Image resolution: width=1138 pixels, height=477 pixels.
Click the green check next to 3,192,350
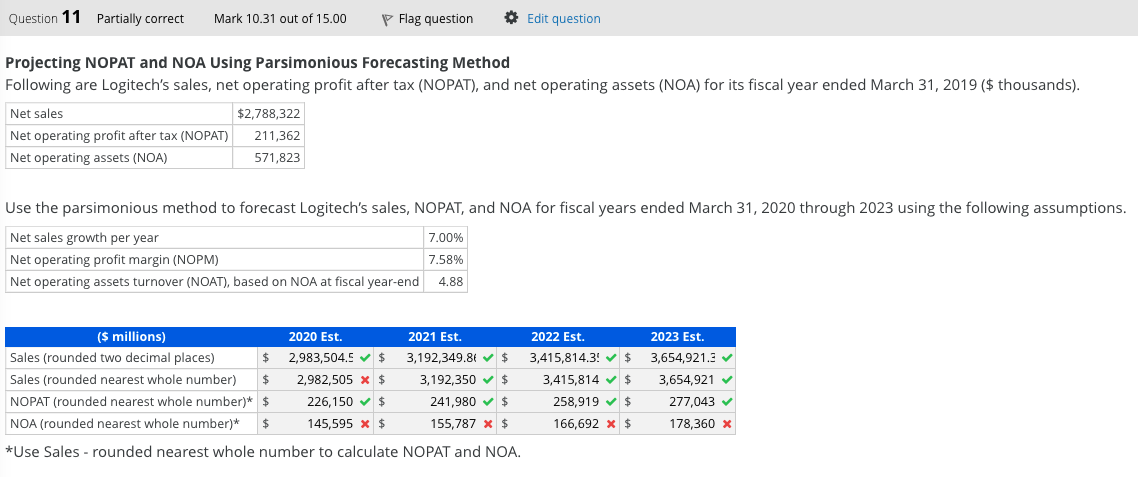pos(488,380)
